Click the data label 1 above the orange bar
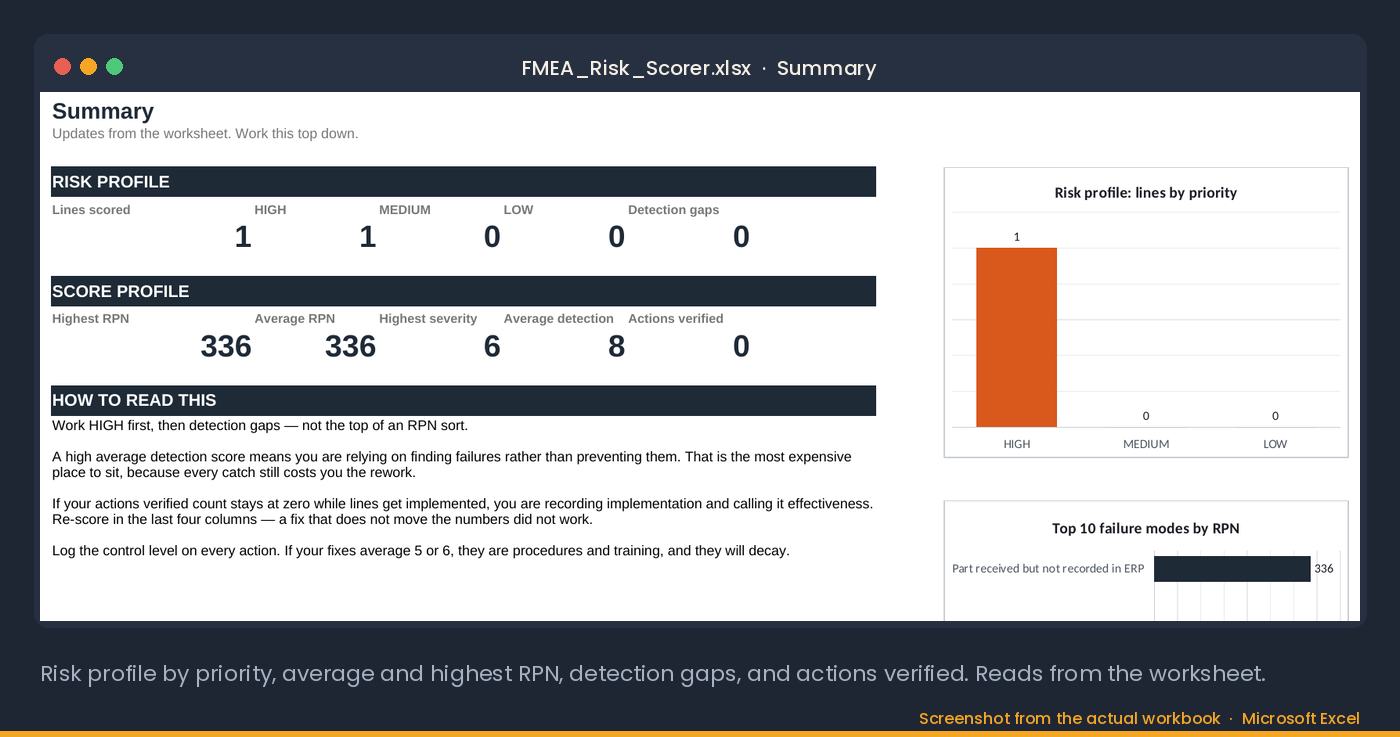 click(1016, 237)
